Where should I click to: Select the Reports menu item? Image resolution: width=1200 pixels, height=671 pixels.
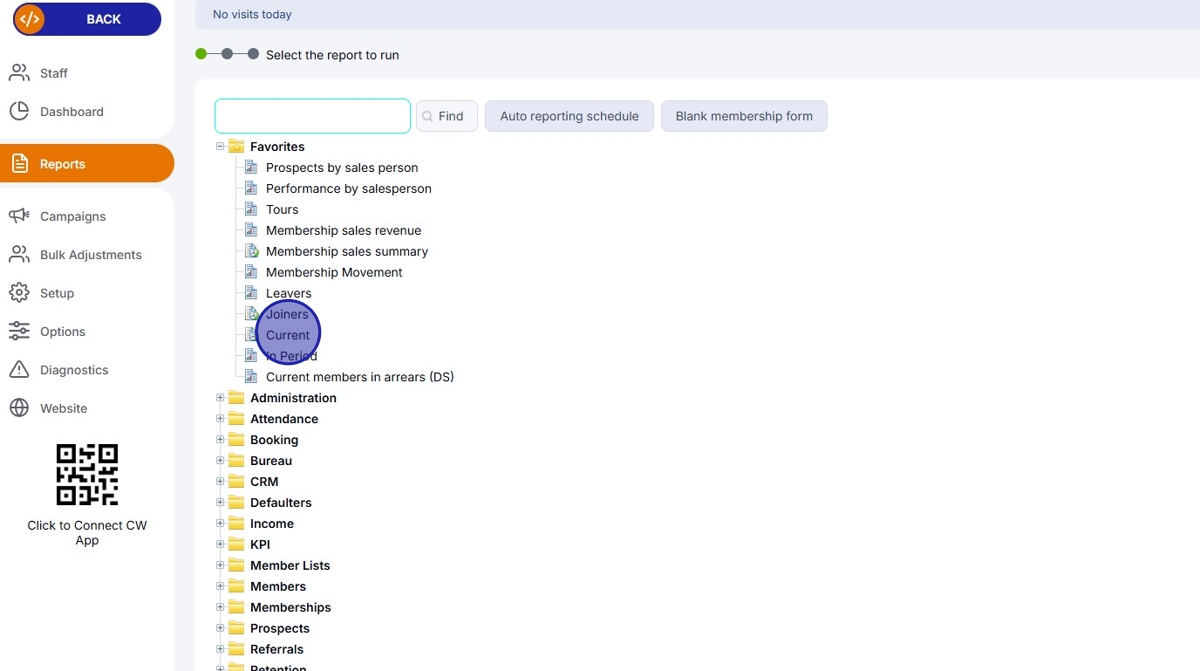87,164
